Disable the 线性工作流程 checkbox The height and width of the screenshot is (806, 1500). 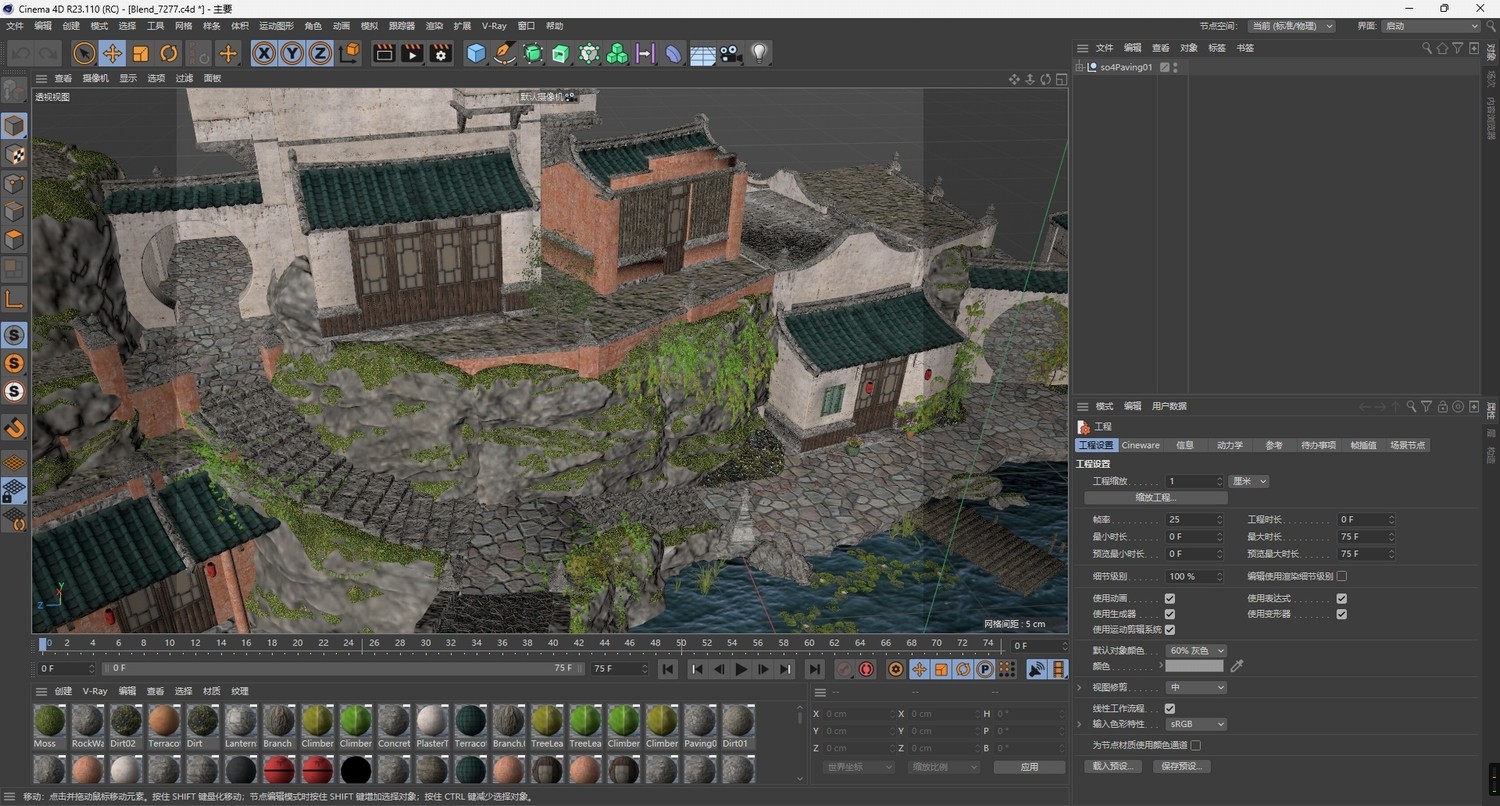click(x=1170, y=708)
